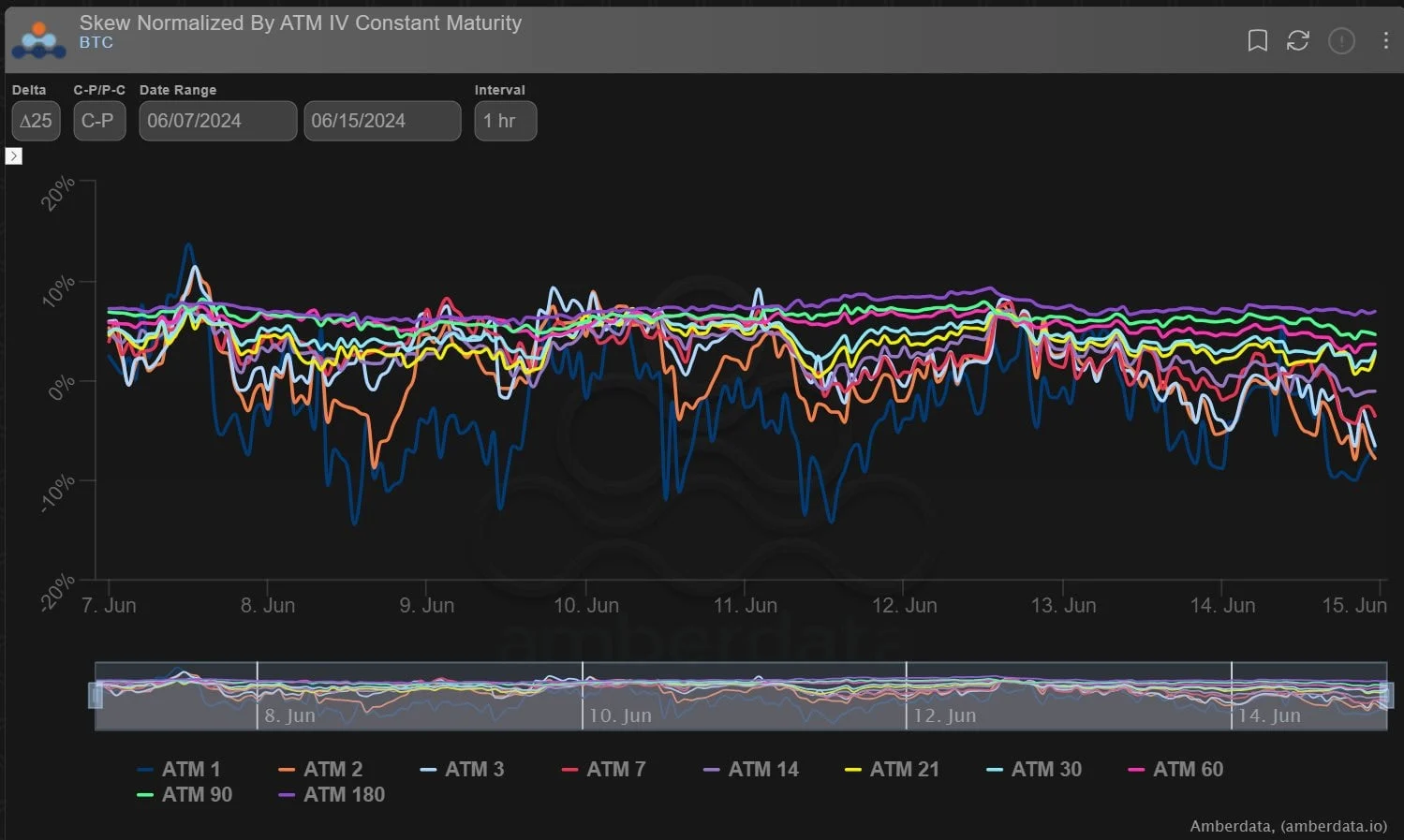Viewport: 1404px width, 840px height.
Task: Click the 10. Jun label in the navigator
Action: [x=620, y=716]
